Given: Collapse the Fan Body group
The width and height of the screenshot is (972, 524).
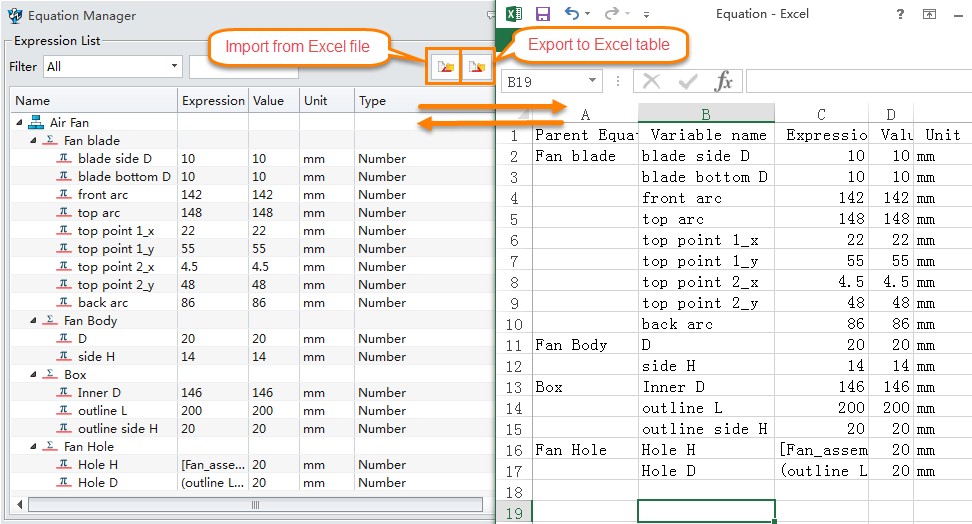Looking at the screenshot, I should 33,321.
